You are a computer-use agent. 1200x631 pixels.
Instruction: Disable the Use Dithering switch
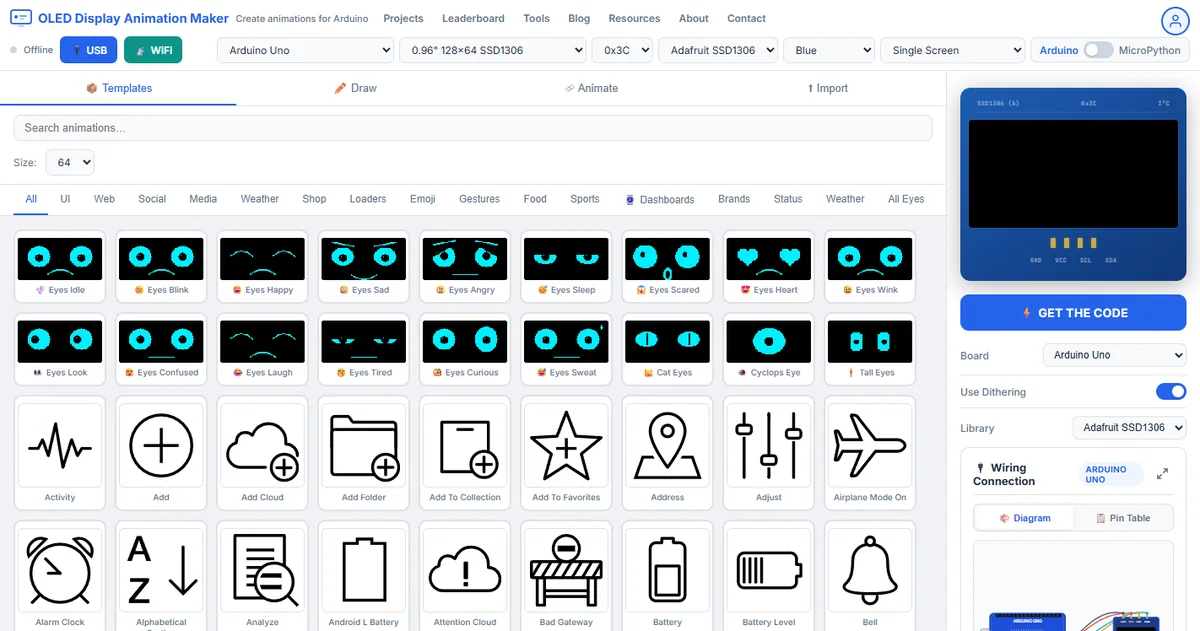coord(1171,392)
